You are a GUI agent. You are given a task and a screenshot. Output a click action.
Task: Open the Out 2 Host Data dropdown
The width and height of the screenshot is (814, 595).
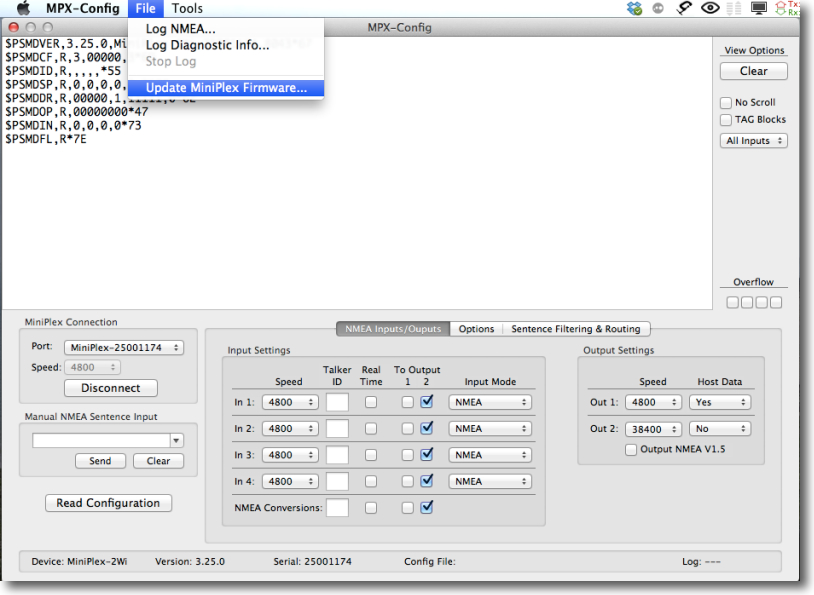pyautogui.click(x=720, y=429)
